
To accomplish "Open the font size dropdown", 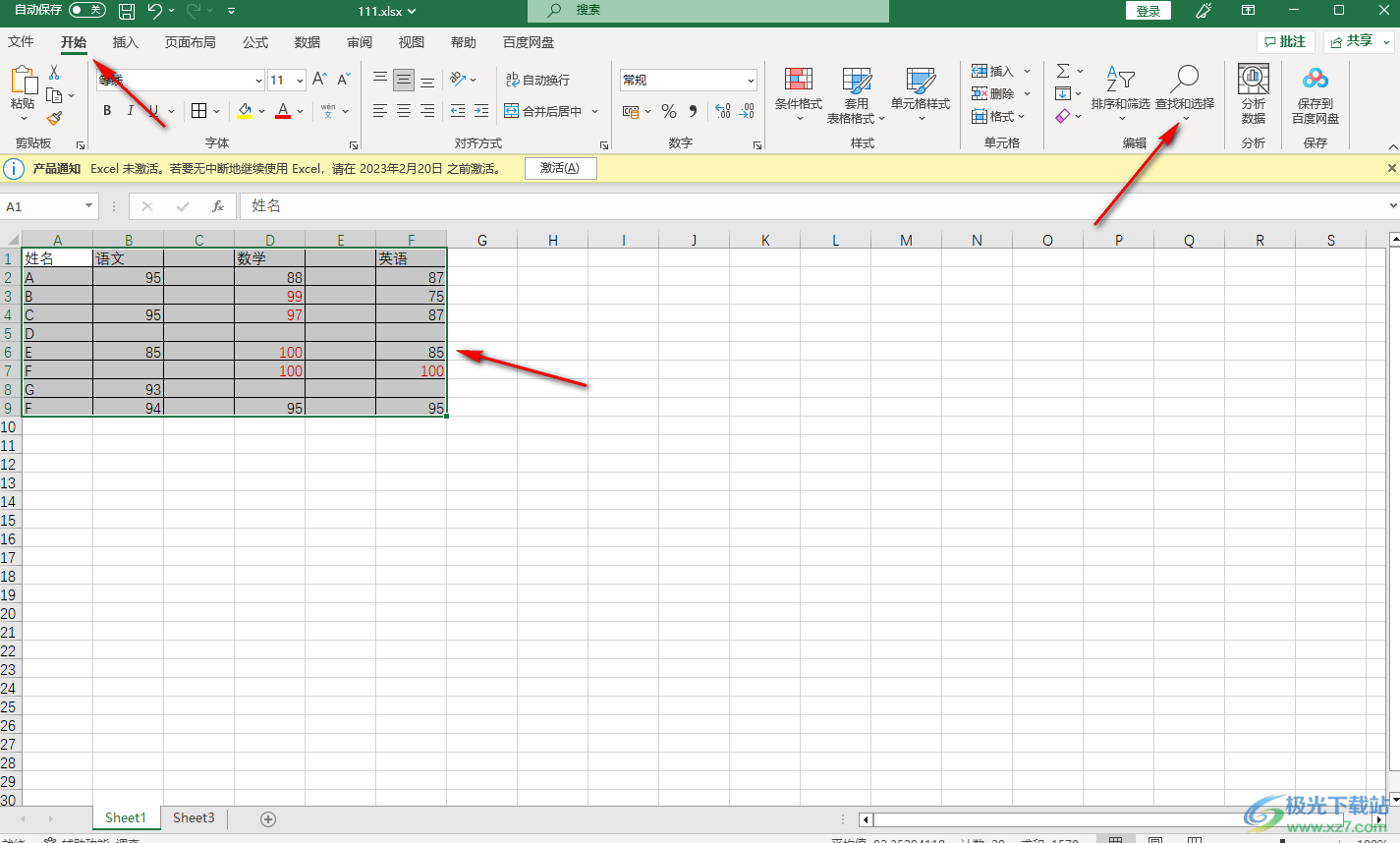I will (x=300, y=81).
